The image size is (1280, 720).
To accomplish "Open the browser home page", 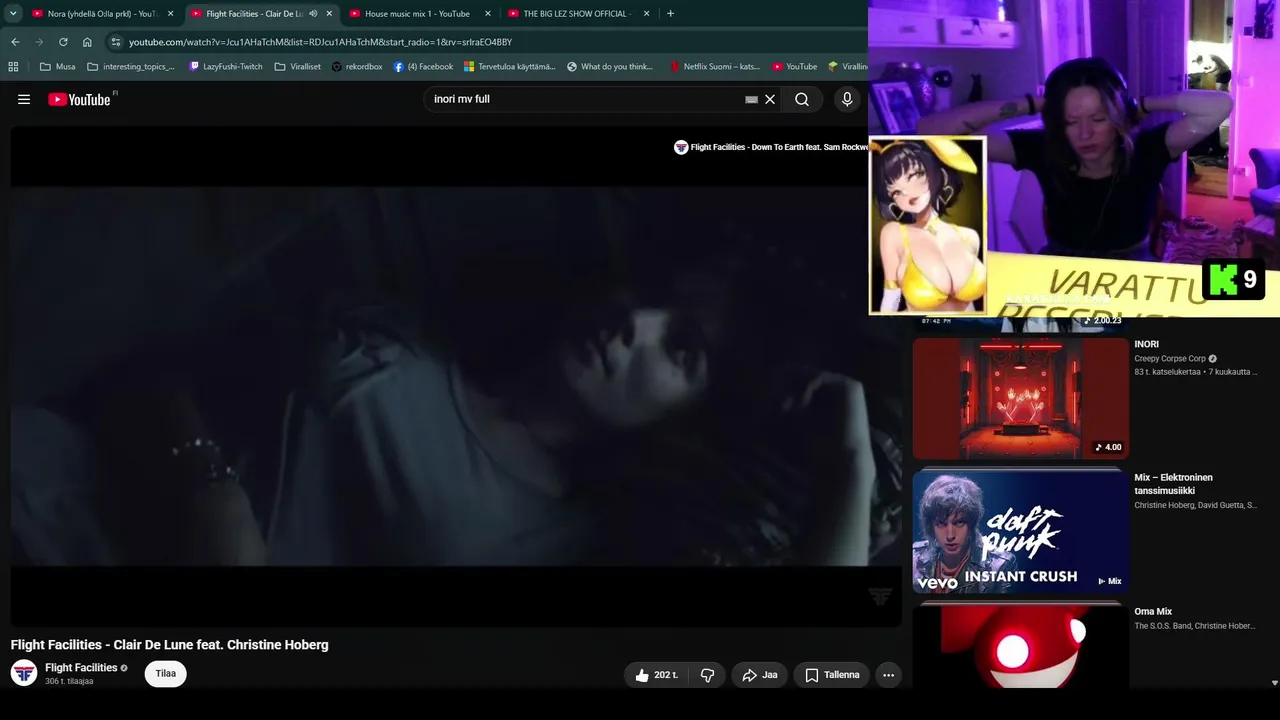I will click(x=87, y=42).
